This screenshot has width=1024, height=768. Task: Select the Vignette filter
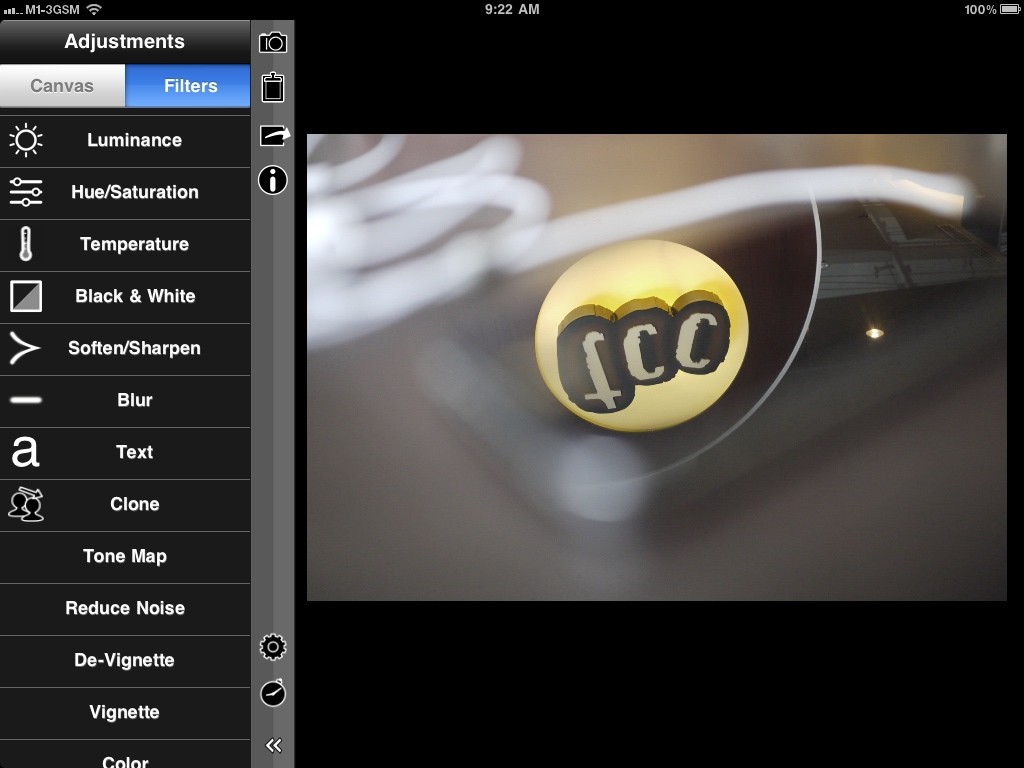[125, 713]
